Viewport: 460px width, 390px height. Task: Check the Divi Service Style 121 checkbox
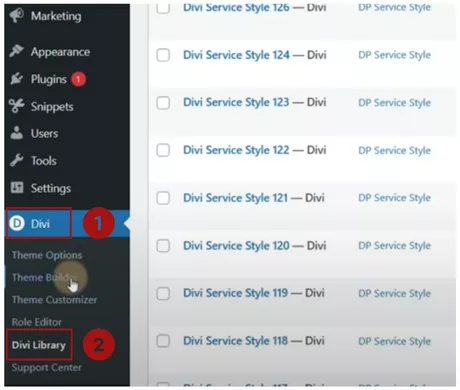[163, 198]
